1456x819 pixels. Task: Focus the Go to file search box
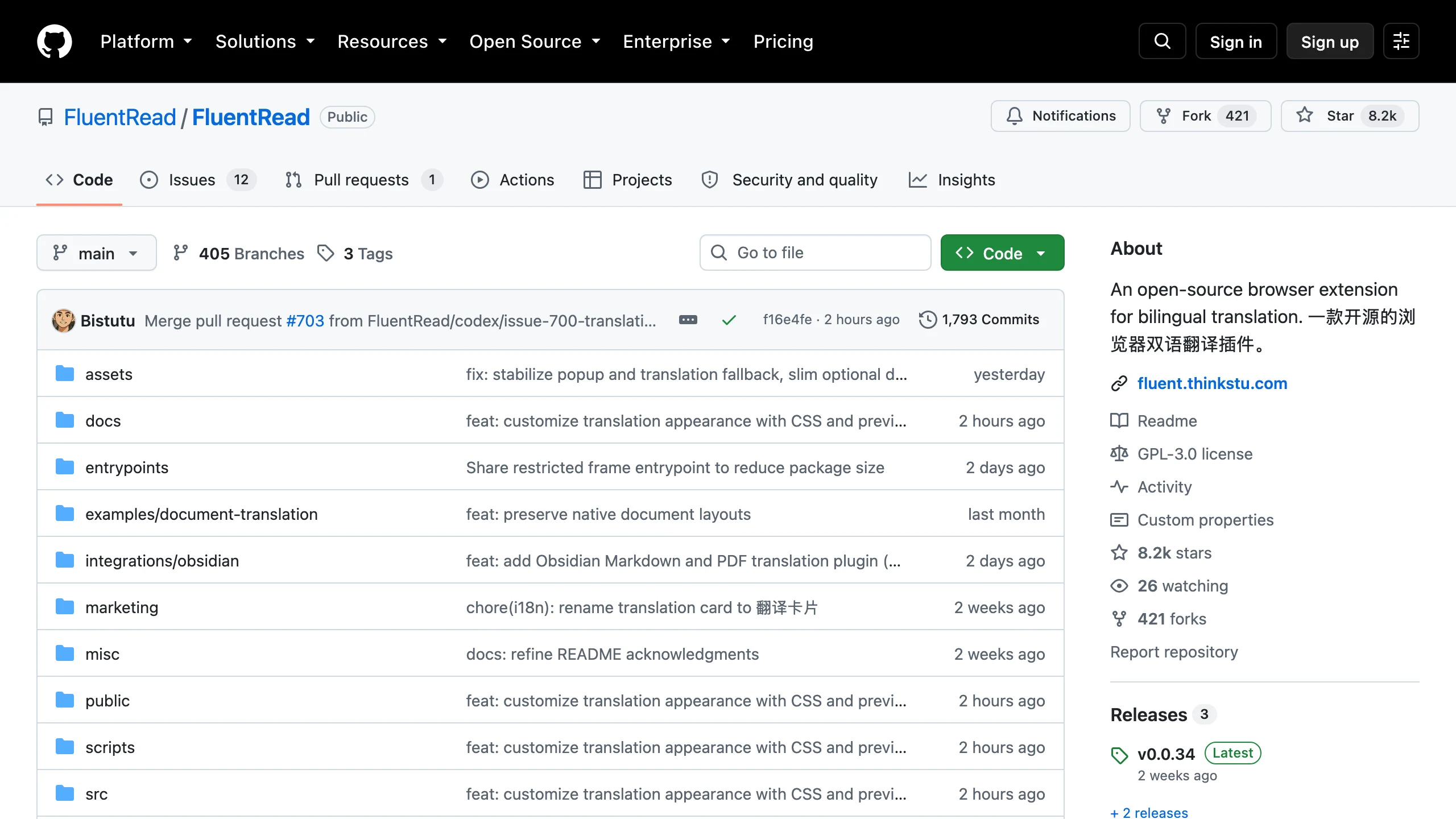tap(815, 253)
